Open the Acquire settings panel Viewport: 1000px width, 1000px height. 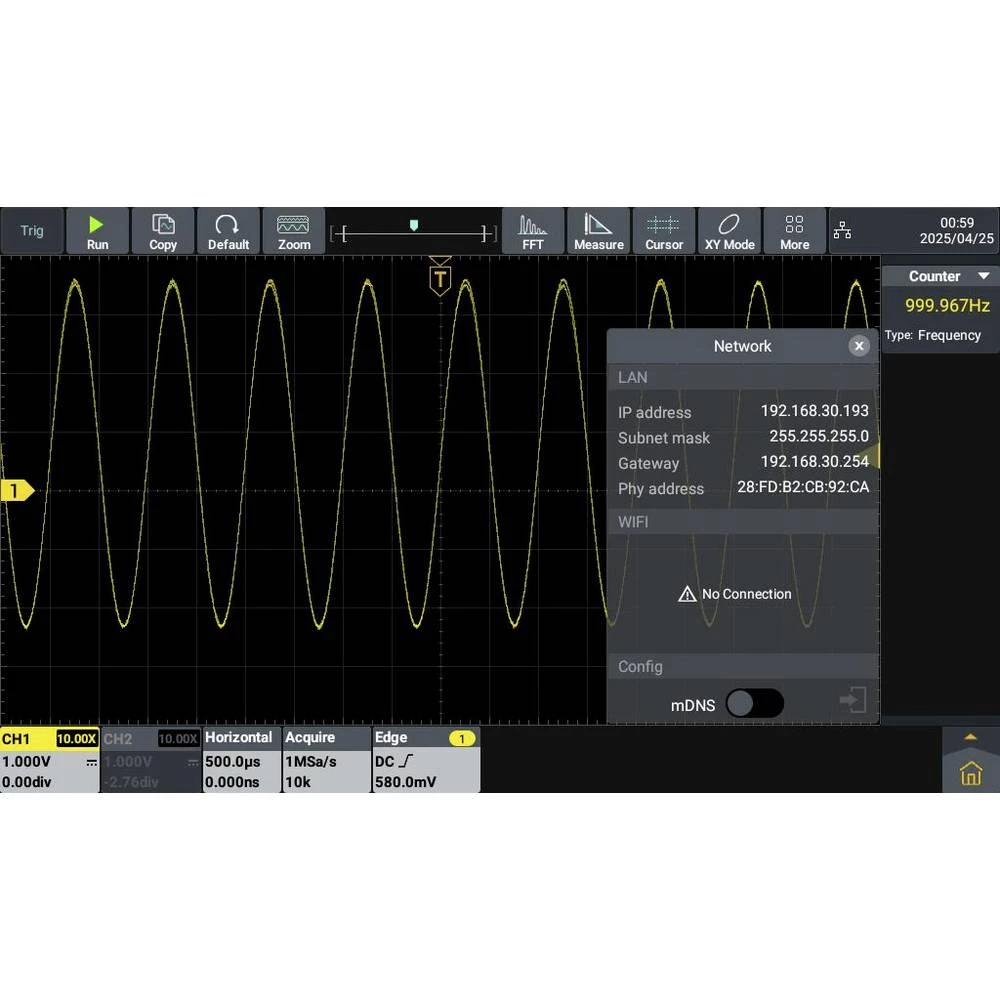tap(326, 760)
